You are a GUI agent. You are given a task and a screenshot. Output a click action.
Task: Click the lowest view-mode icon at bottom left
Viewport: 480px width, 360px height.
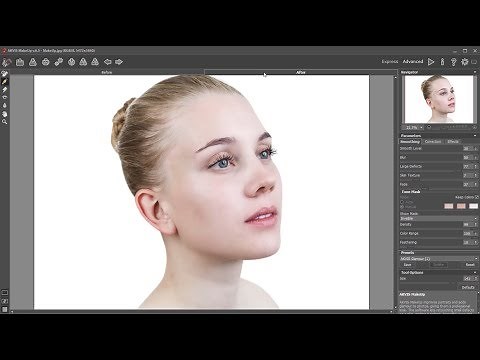(5, 309)
